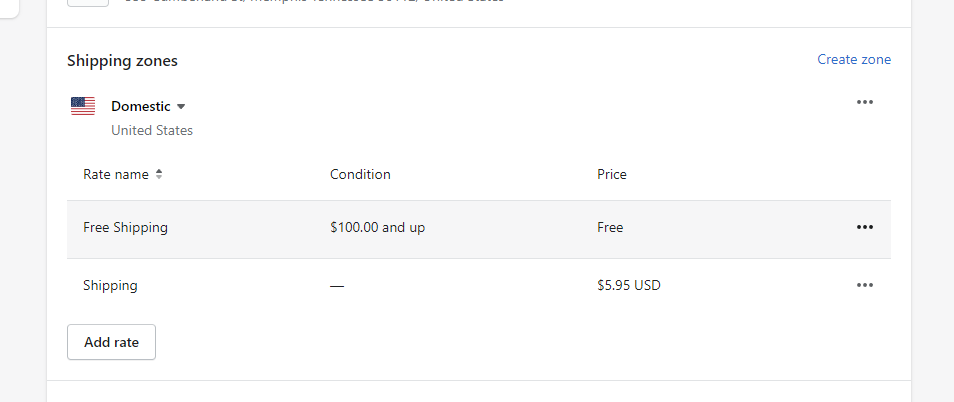Click the Rate name column header
This screenshot has height=402, width=954.
pos(116,175)
